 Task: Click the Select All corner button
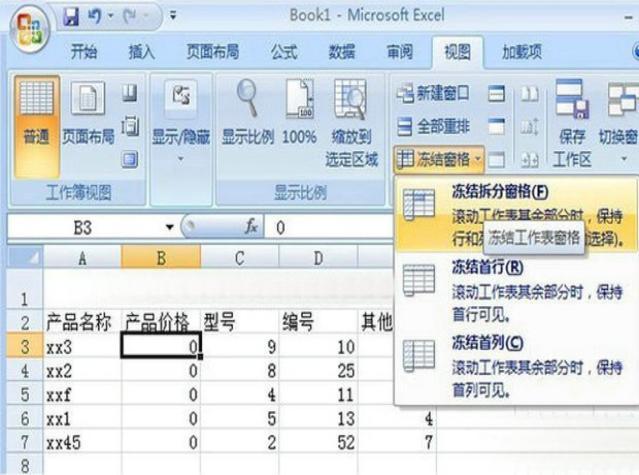coord(24,257)
